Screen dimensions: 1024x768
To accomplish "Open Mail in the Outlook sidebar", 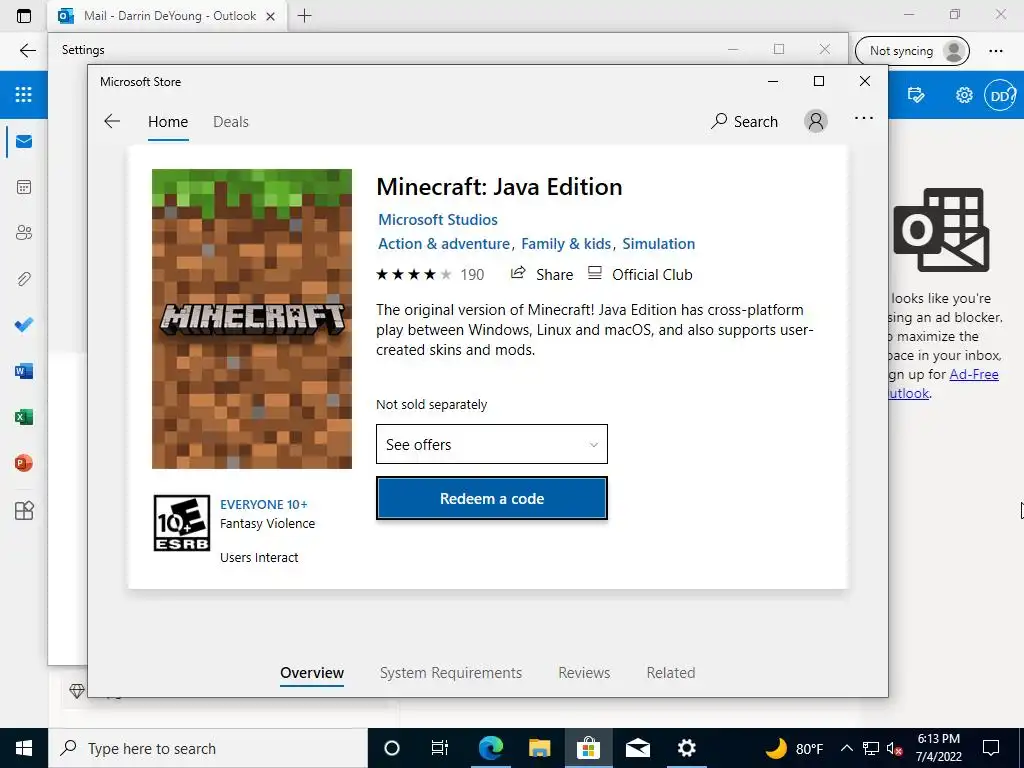I will [24, 142].
